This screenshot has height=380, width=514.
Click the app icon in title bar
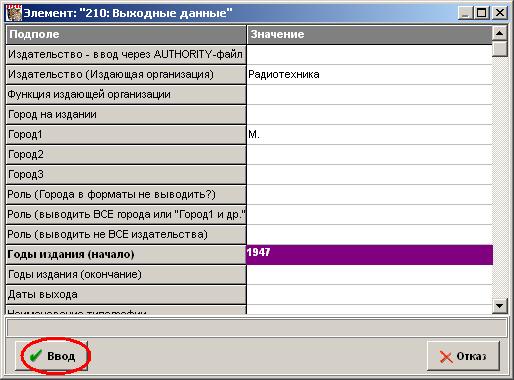[x=14, y=13]
